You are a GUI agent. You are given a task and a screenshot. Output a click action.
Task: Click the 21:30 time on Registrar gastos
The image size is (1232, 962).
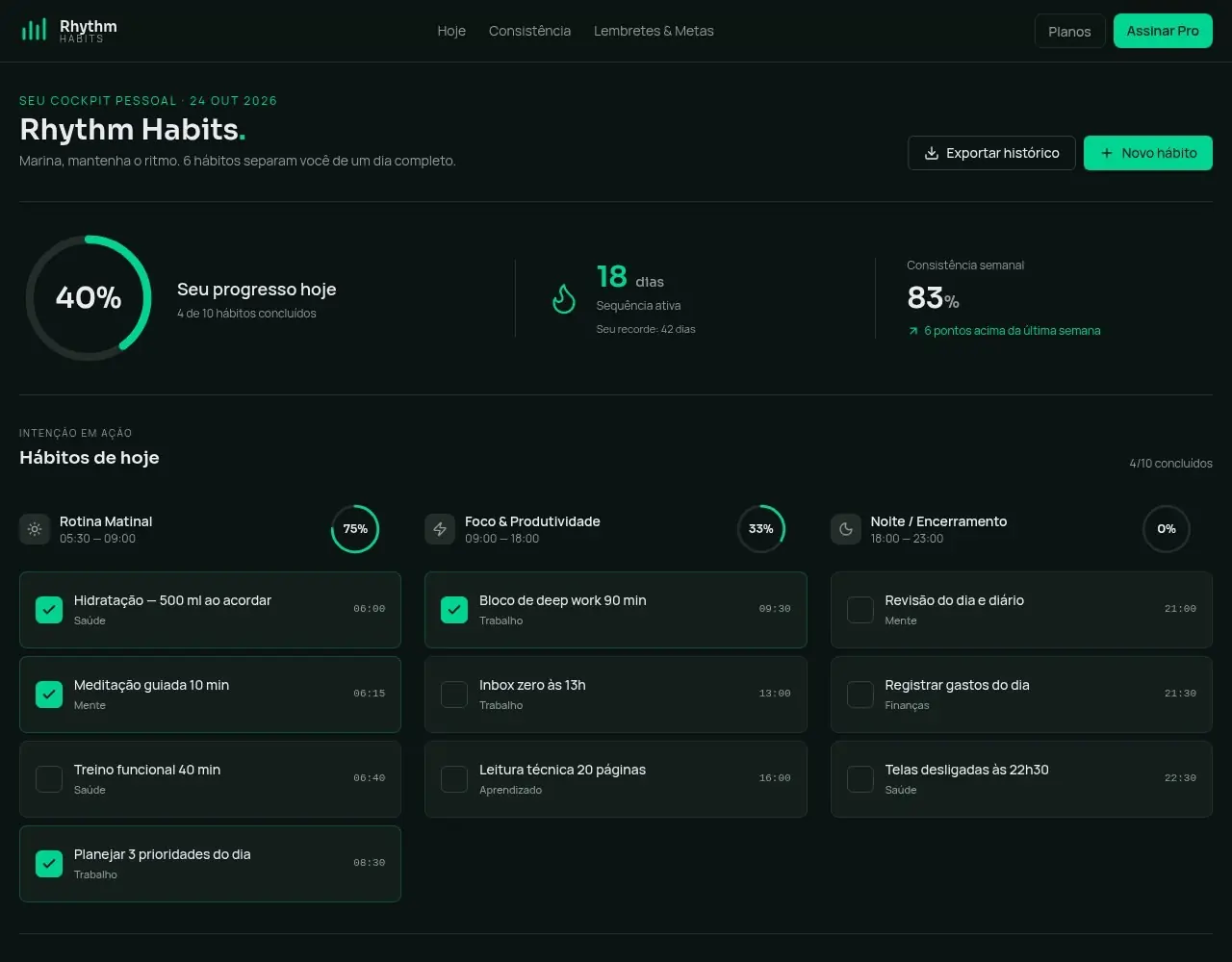coord(1180,694)
